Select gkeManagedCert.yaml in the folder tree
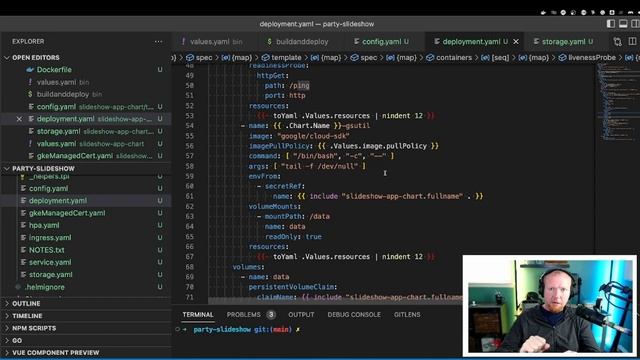This screenshot has width=640, height=360. [86, 213]
